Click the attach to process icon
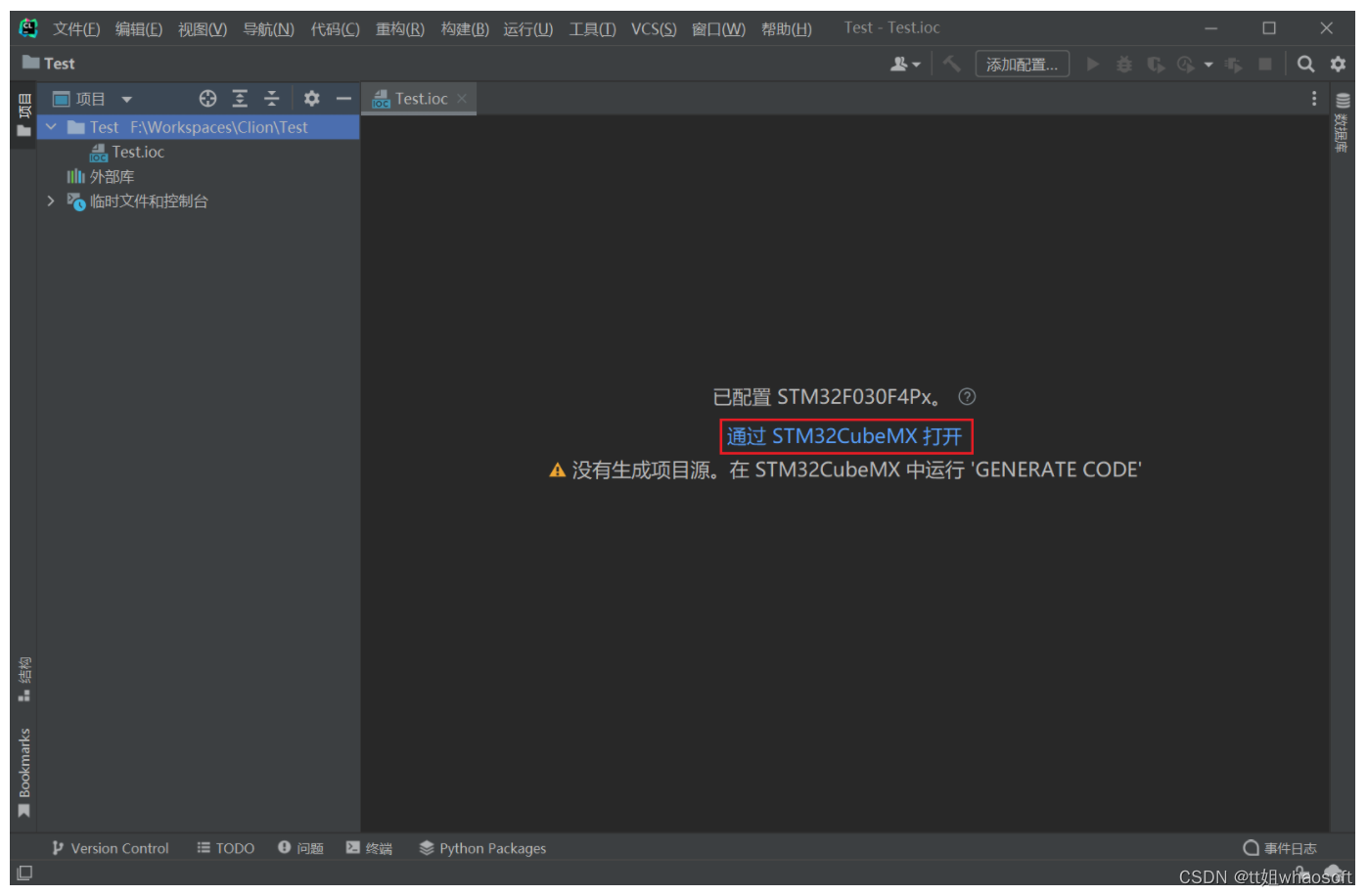 [x=1234, y=65]
